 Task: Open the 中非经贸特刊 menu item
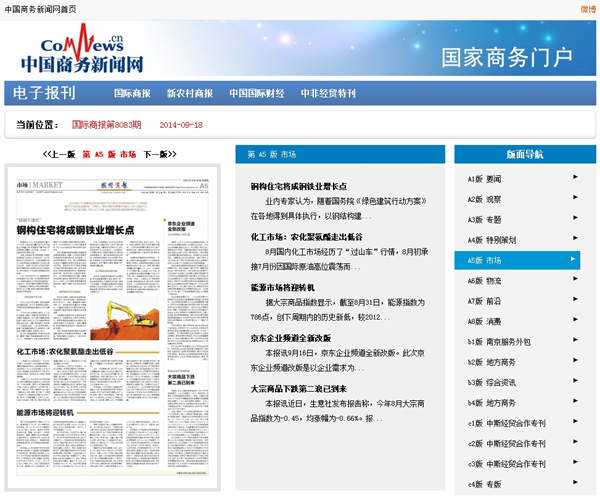click(328, 94)
